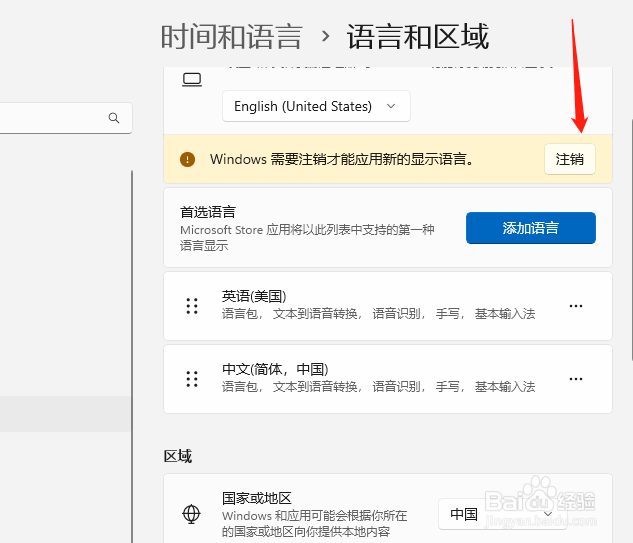
Task: Click the settings search input field
Action: pyautogui.click(x=66, y=118)
